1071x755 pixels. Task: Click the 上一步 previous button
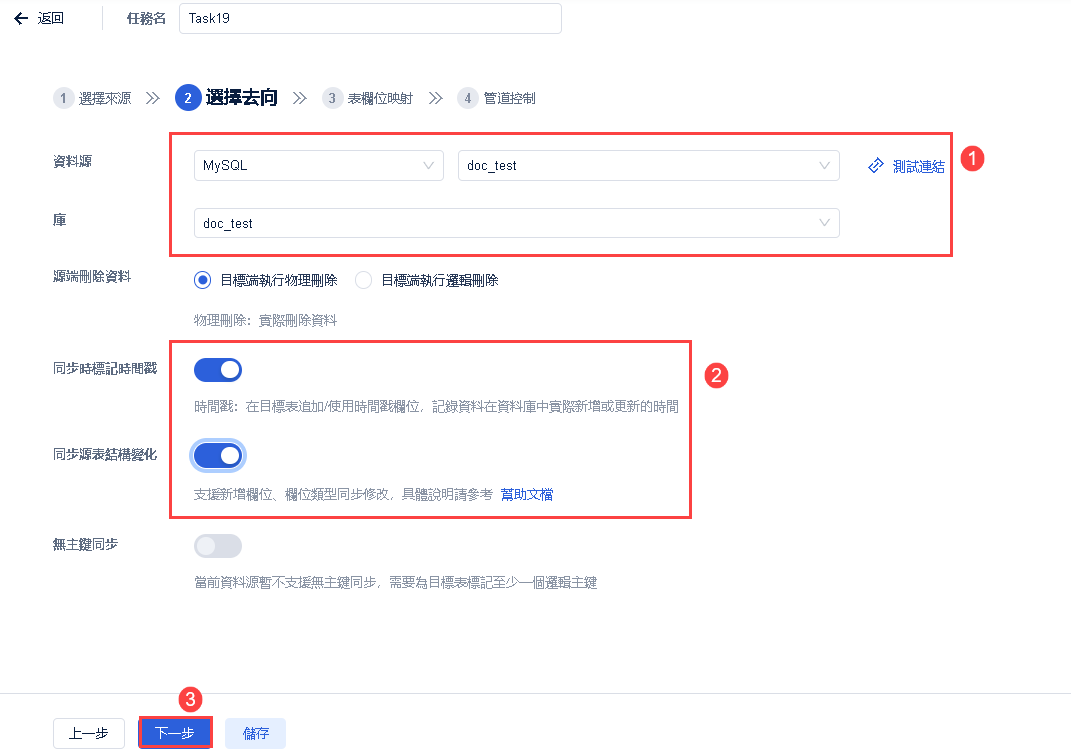pos(89,733)
